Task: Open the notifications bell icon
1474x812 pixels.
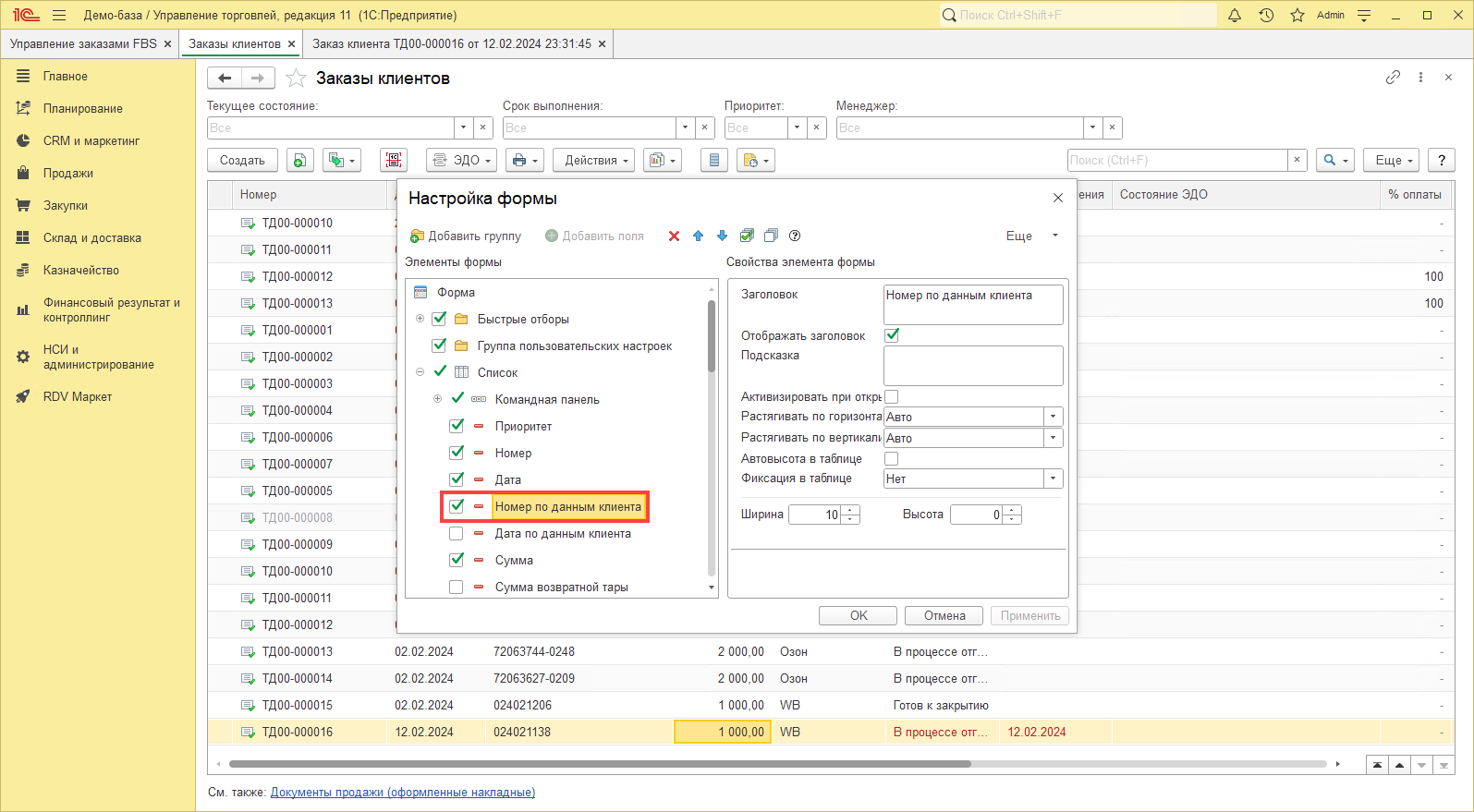Action: [1235, 15]
